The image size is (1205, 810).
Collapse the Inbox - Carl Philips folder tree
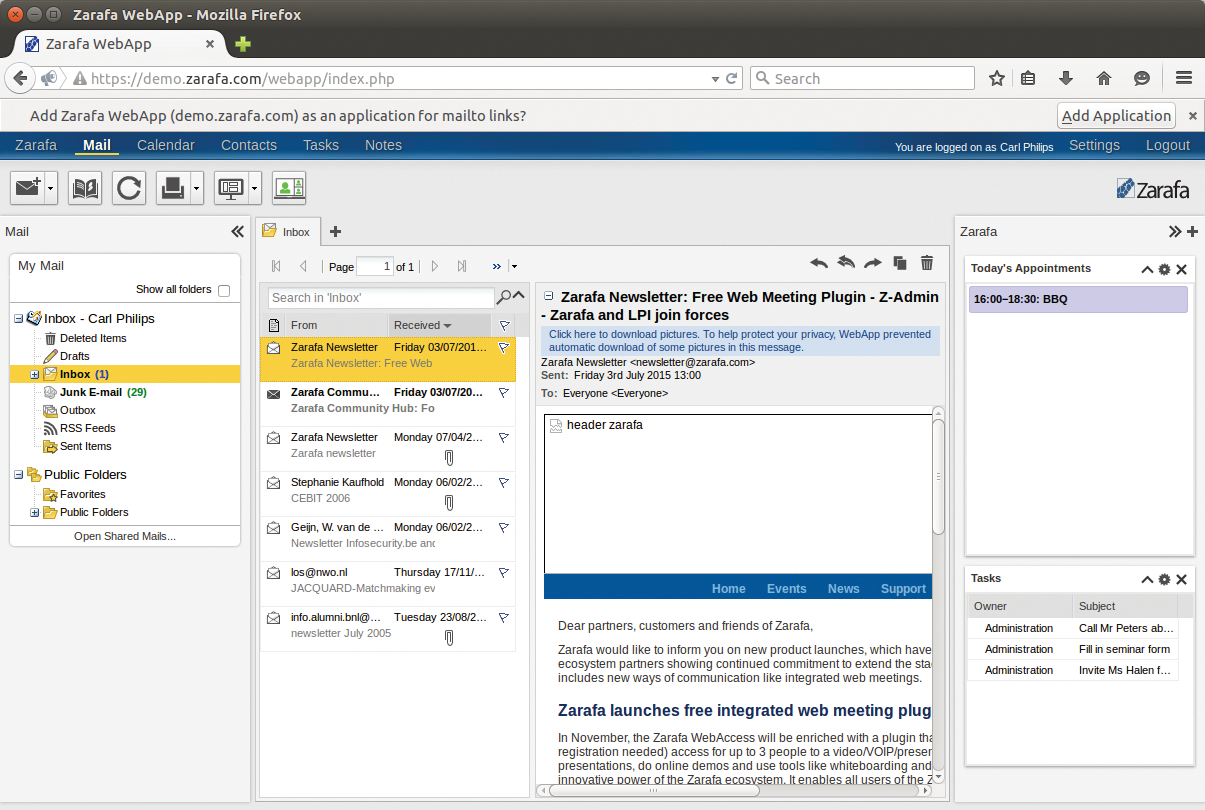pos(20,318)
